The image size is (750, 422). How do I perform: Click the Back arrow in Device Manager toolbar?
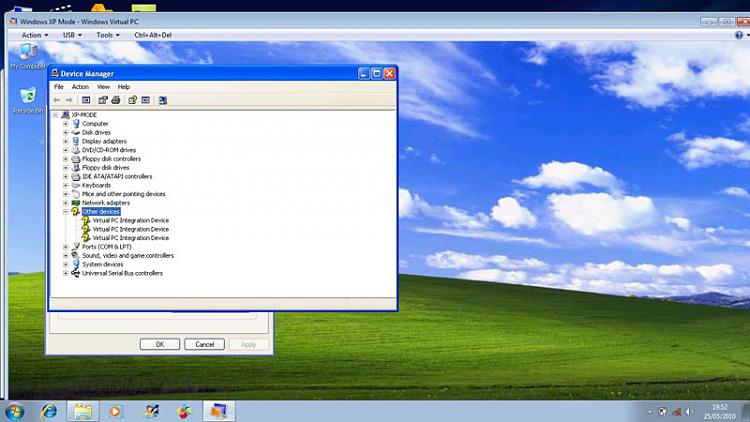pyautogui.click(x=57, y=100)
